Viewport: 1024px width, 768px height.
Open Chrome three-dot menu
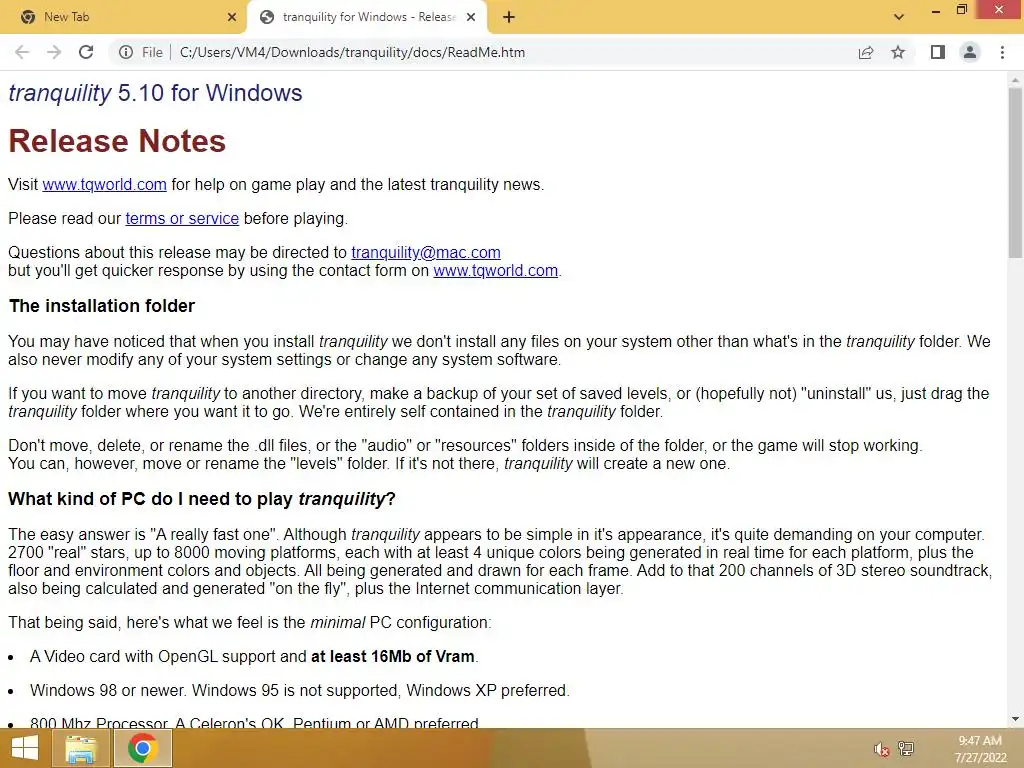pyautogui.click(x=1002, y=52)
